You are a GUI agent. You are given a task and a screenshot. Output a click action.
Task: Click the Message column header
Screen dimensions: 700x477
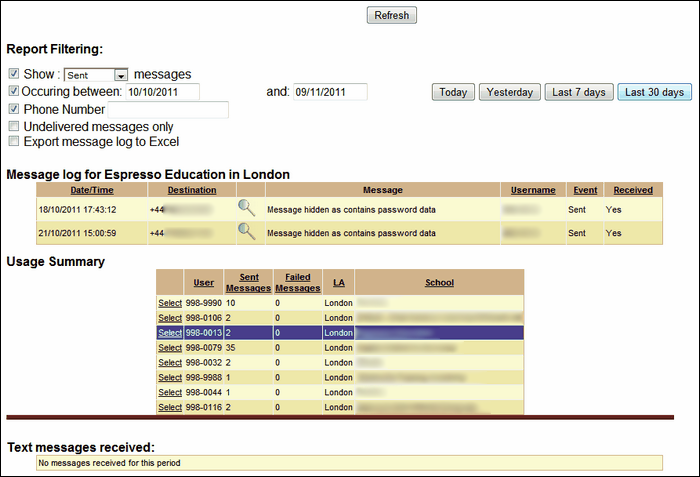tap(383, 190)
